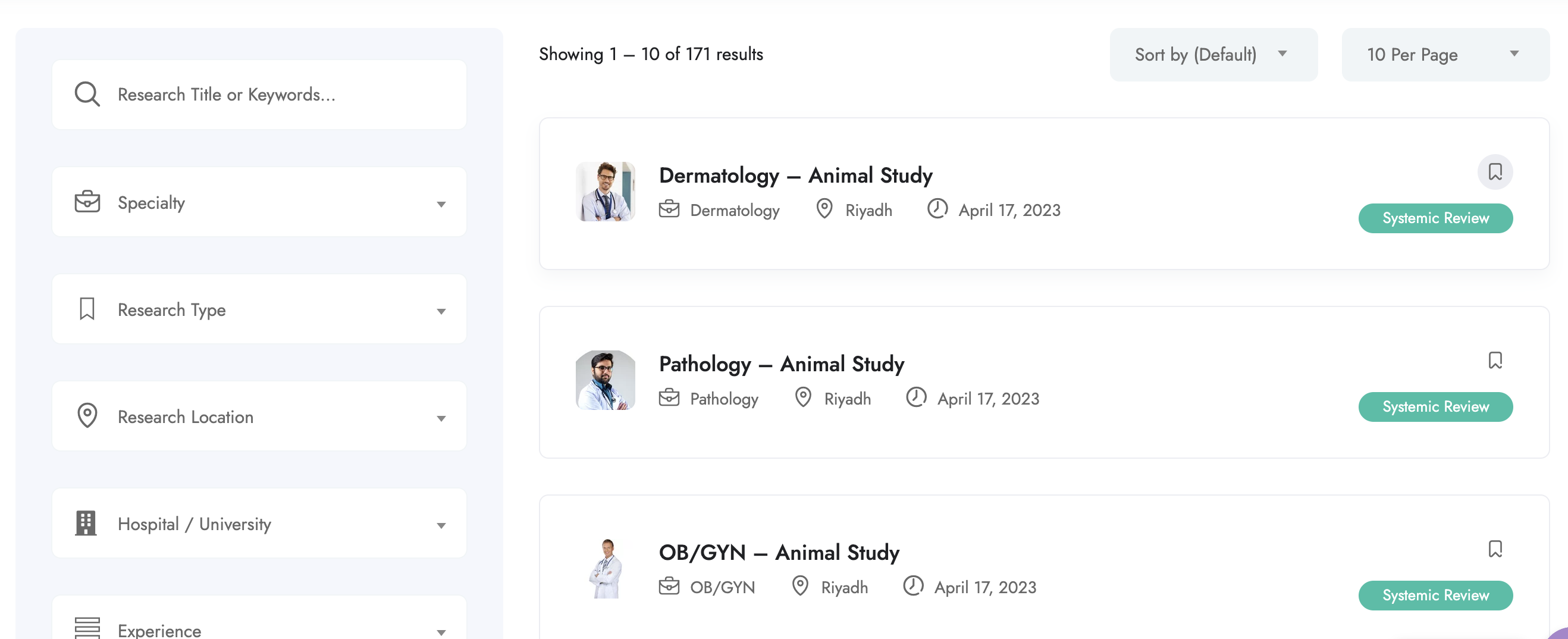This screenshot has width=1568, height=639.
Task: Bookmark the Pathology Animal Study listing
Action: click(1495, 361)
